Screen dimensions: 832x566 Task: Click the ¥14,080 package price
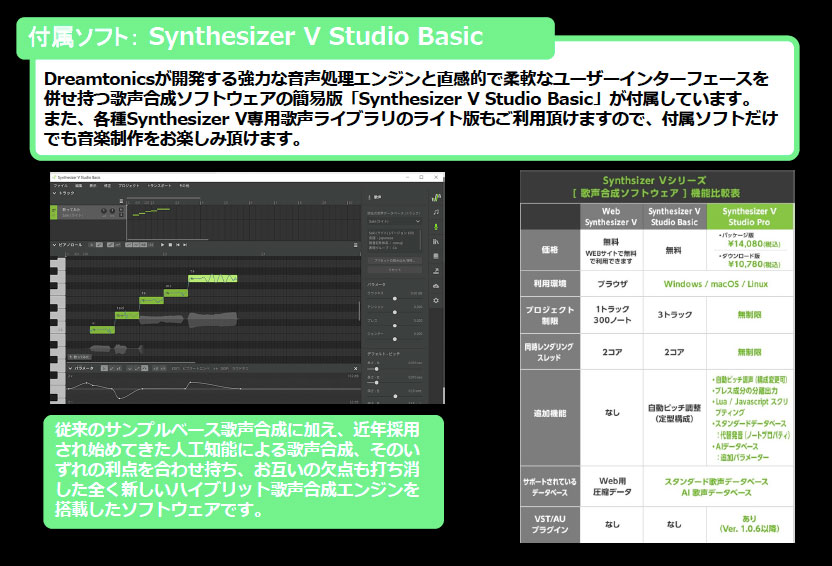point(753,244)
